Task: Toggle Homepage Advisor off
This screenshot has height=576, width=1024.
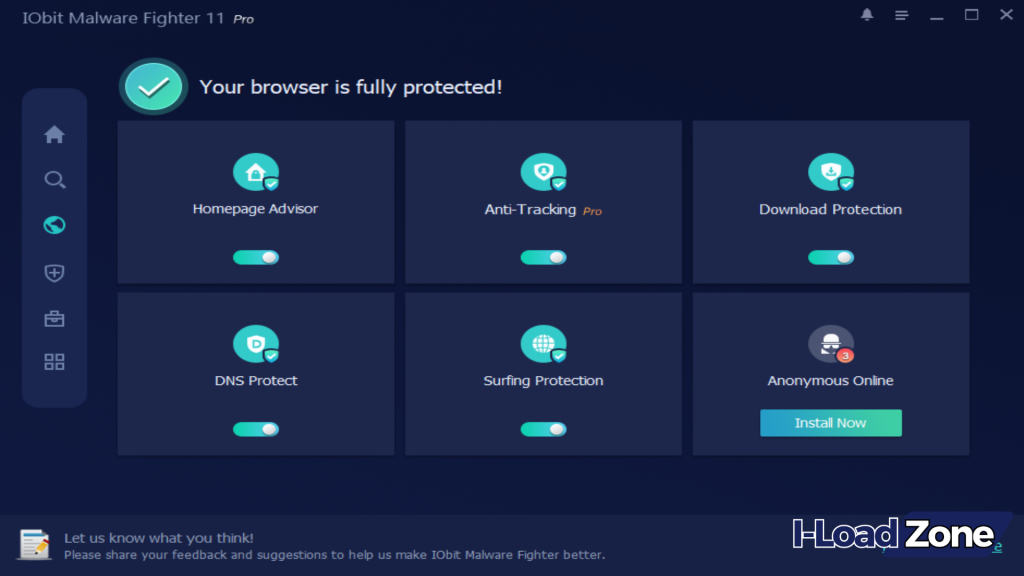Action: (256, 257)
